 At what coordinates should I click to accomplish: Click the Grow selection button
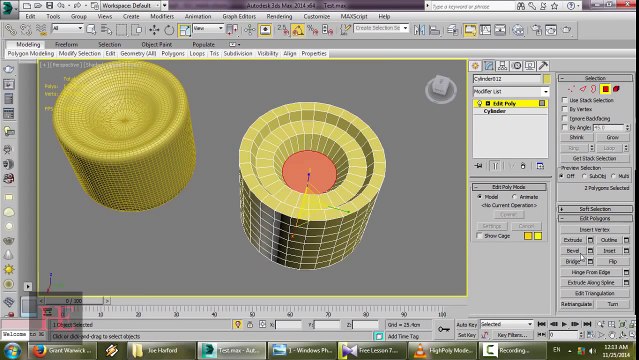[x=612, y=137]
